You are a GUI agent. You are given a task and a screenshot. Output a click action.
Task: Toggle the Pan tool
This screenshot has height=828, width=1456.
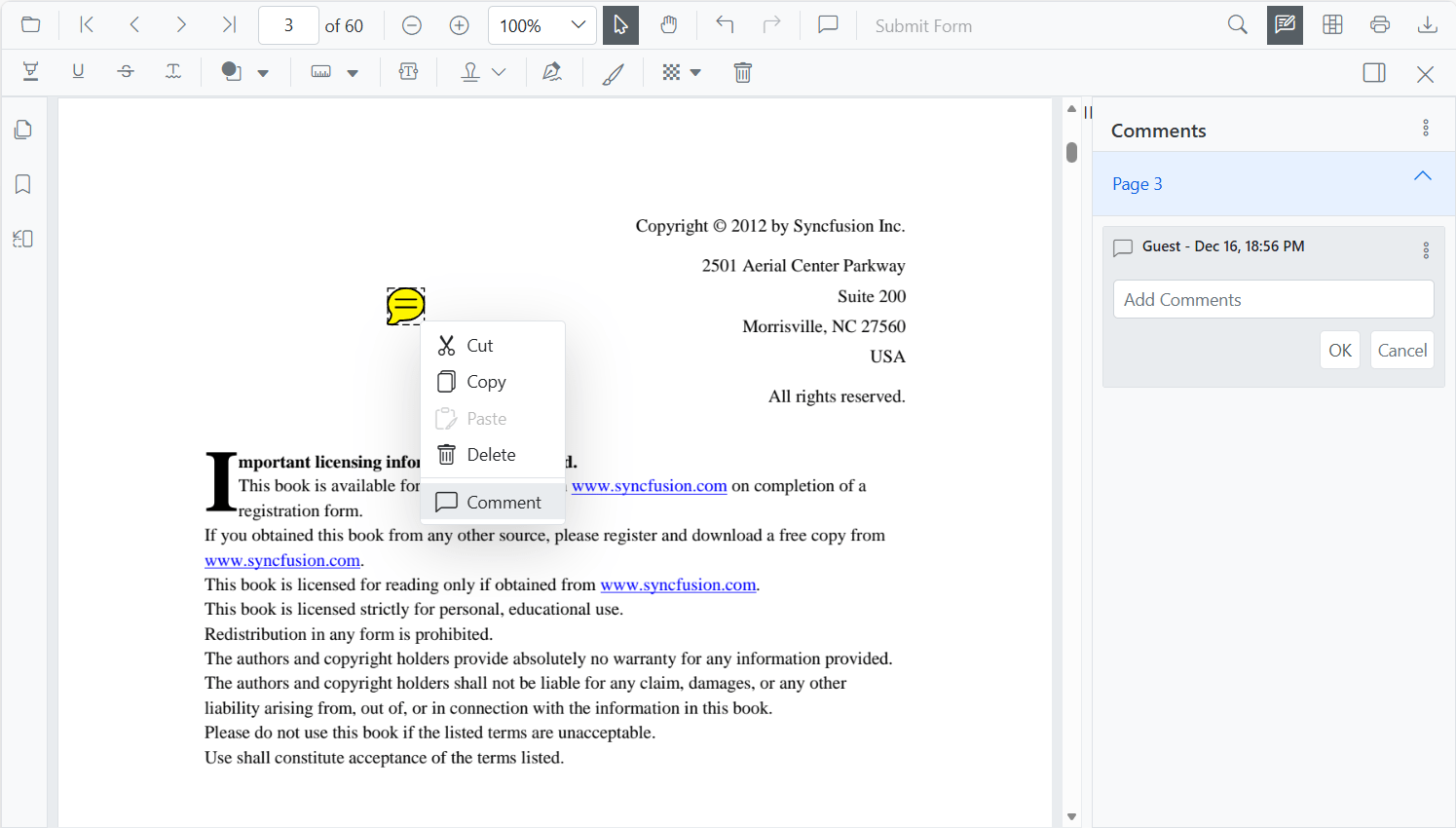(669, 25)
